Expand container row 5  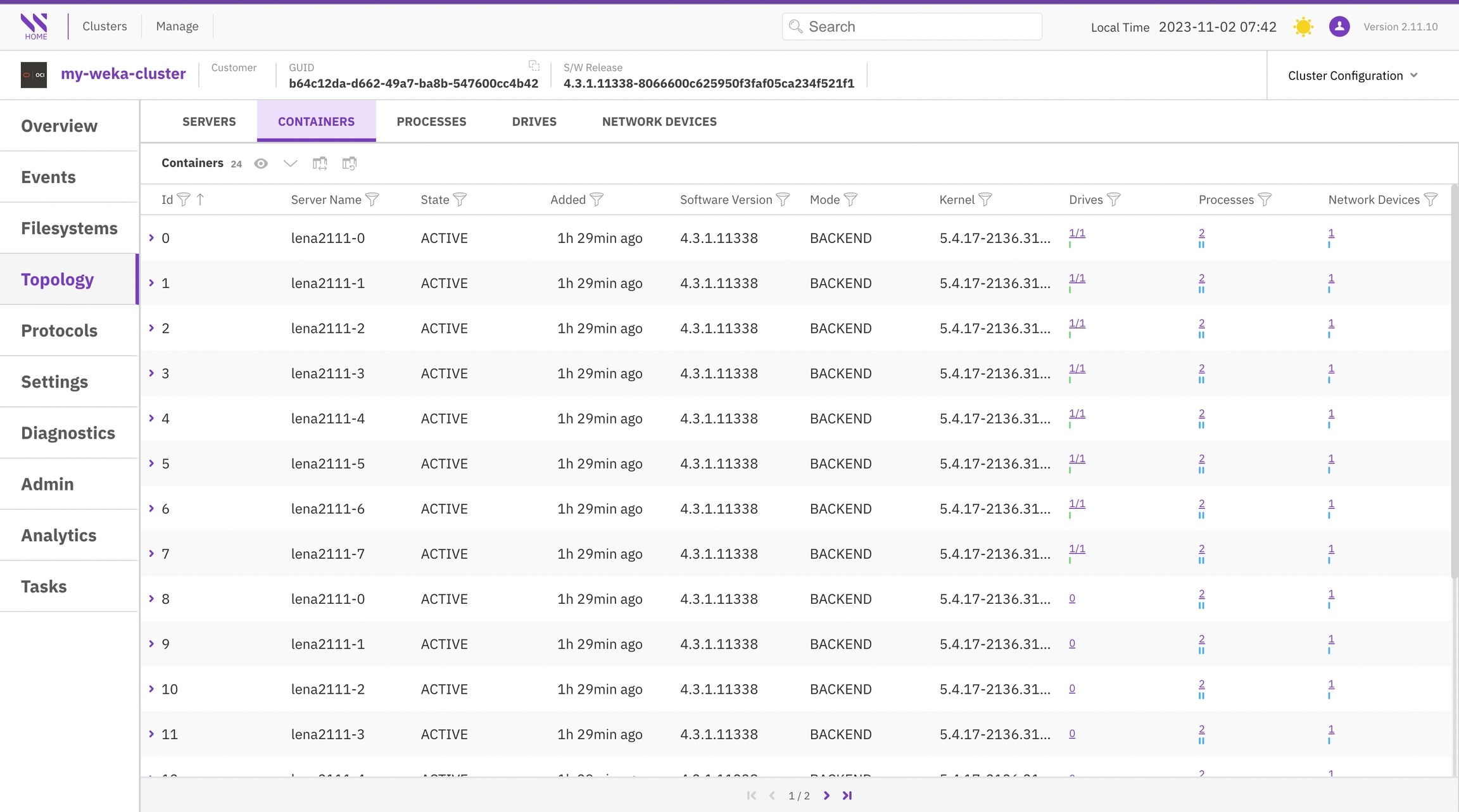coord(151,463)
